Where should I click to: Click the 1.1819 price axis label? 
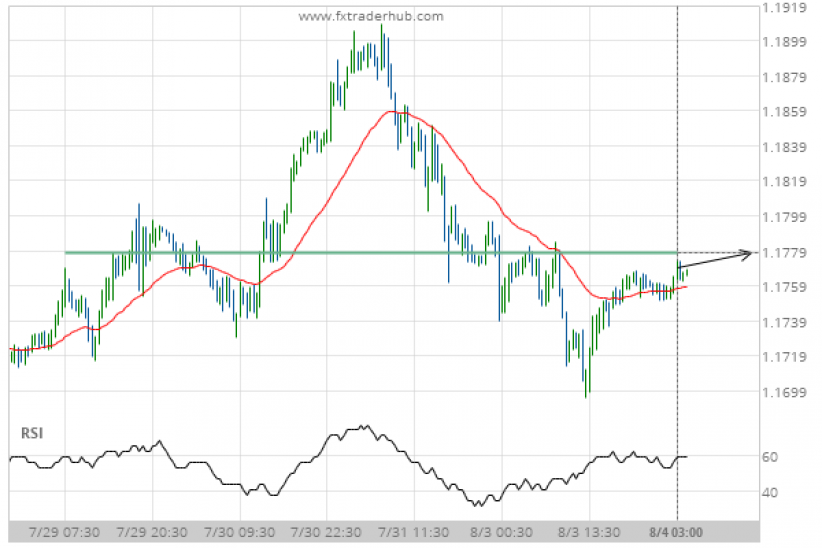784,182
